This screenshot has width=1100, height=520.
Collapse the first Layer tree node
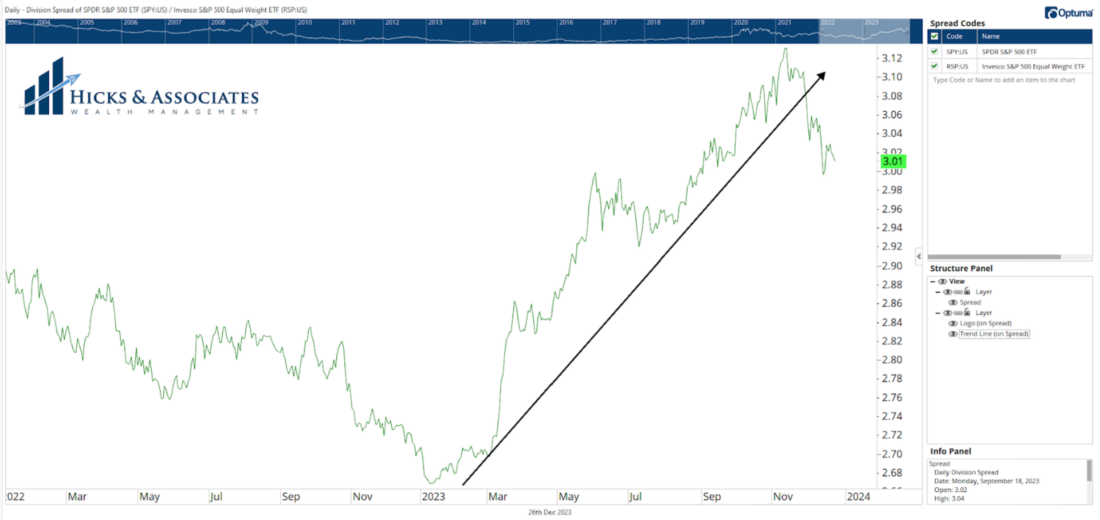click(937, 292)
